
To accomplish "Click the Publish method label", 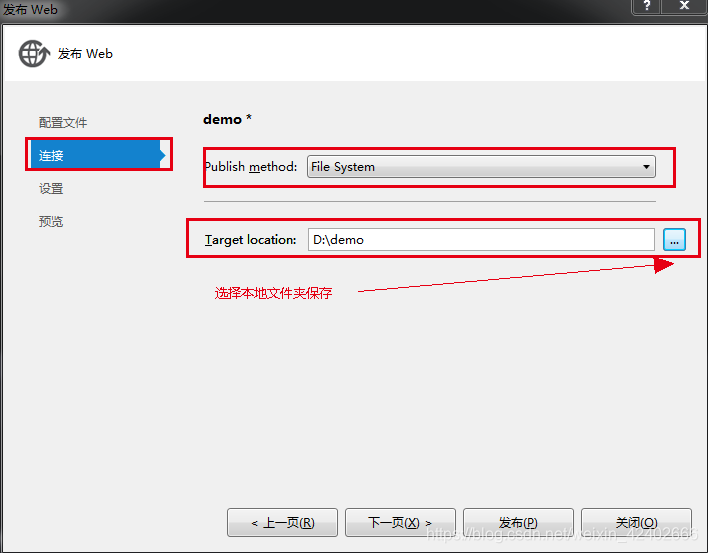I will (251, 167).
